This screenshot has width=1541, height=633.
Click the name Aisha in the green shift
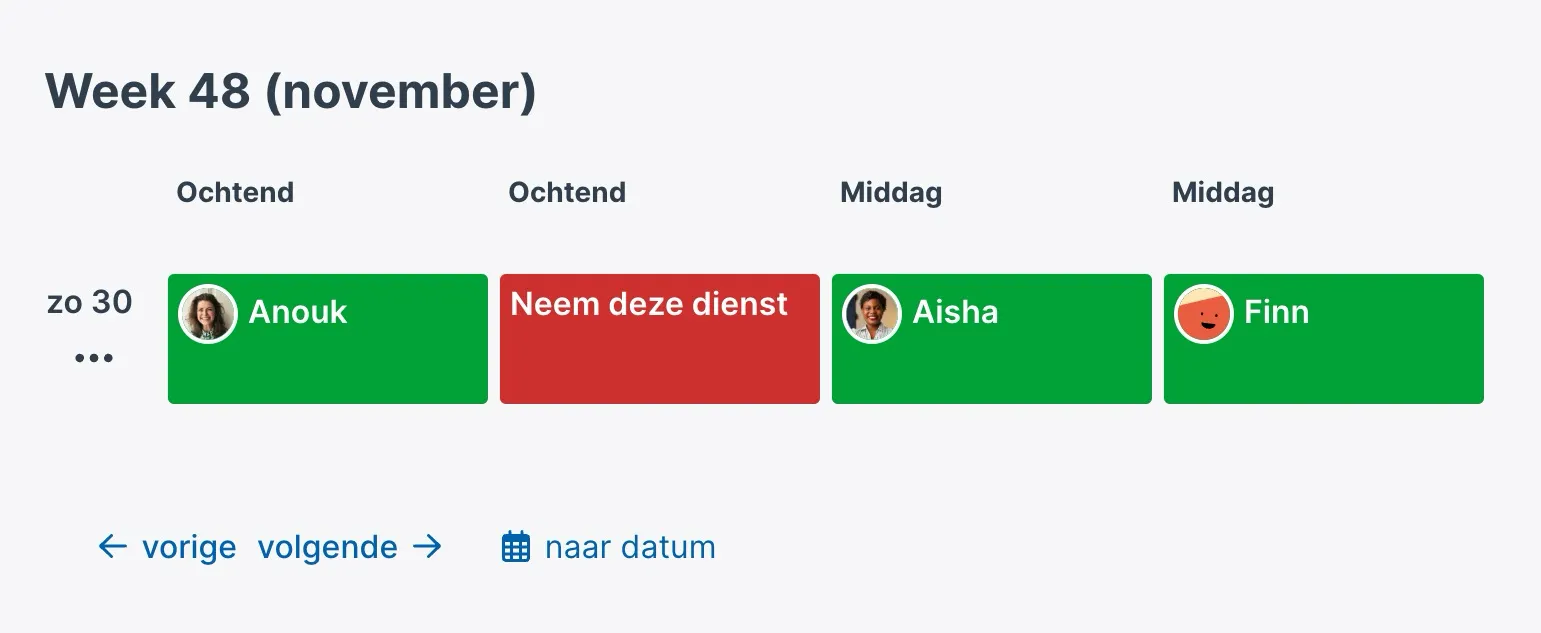(955, 312)
